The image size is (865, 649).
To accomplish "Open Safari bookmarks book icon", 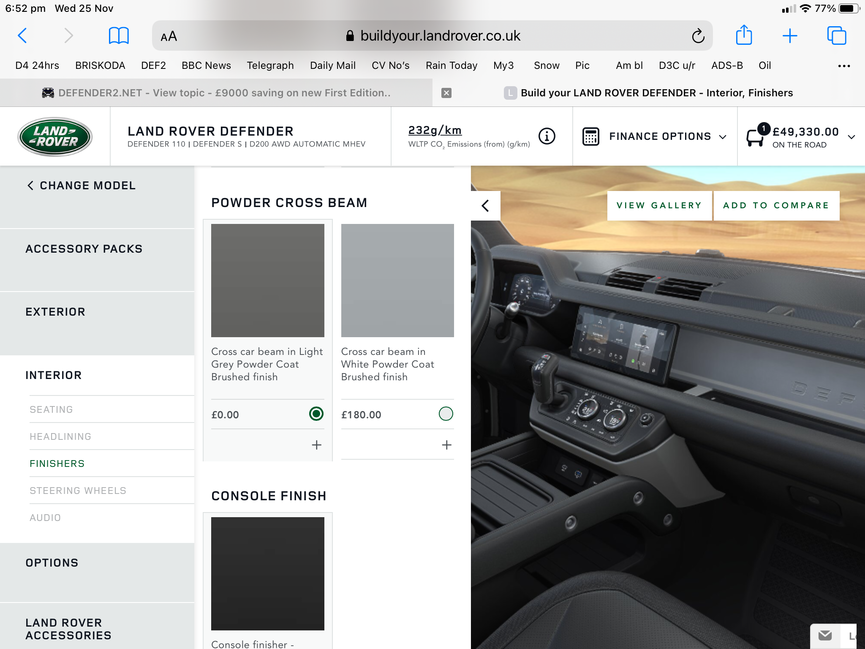I will click(119, 36).
